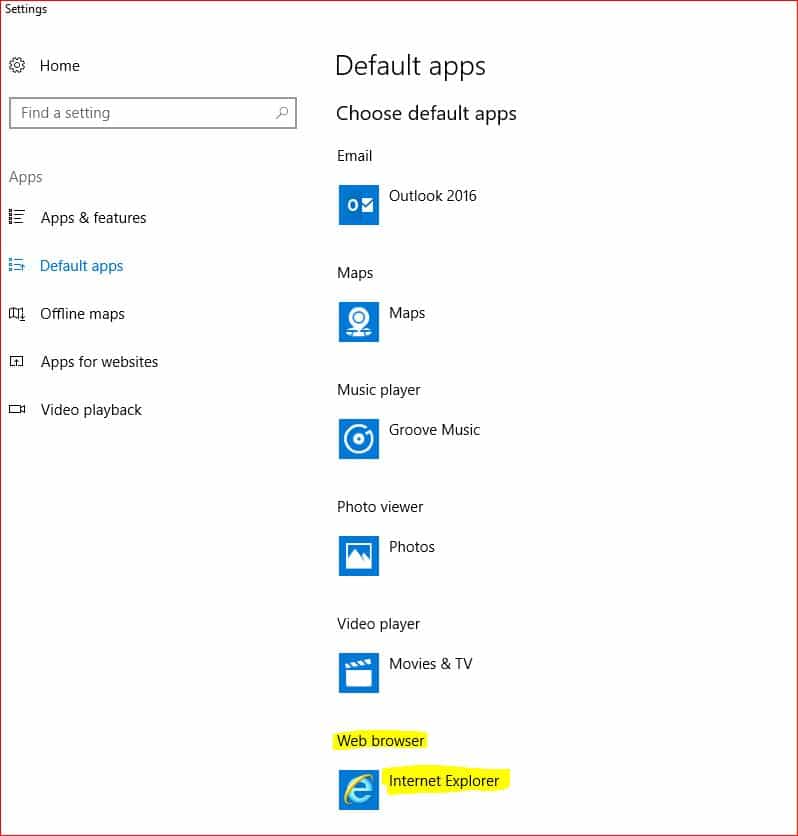
Task: Click the Find a setting search box
Action: coord(152,112)
